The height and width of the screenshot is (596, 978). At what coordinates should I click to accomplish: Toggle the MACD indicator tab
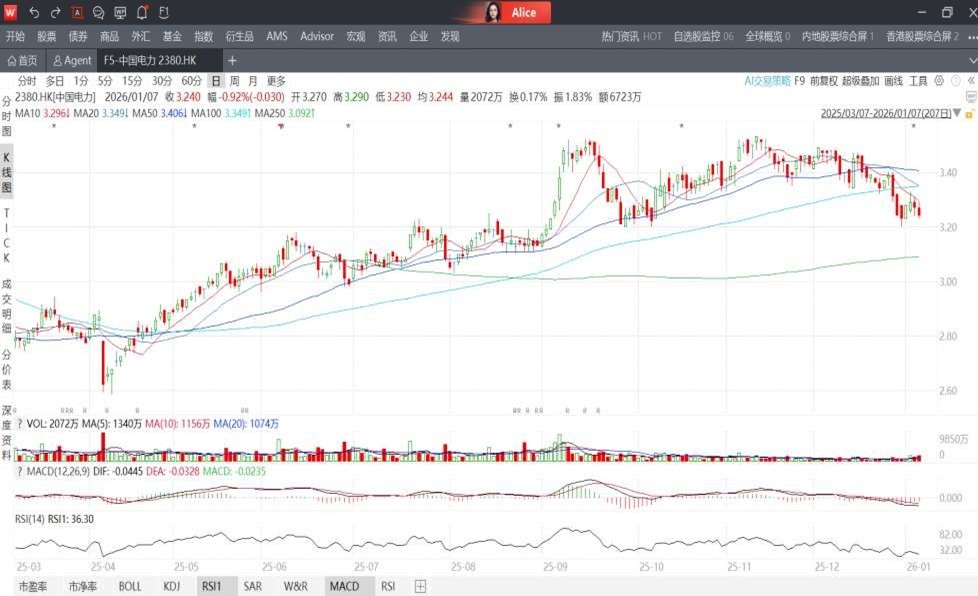tap(344, 586)
